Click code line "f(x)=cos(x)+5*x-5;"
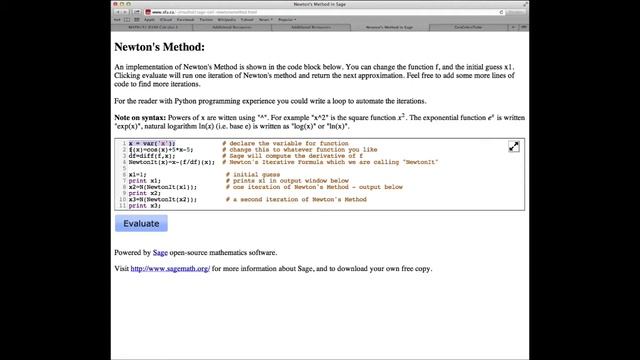This screenshot has height=360, width=640. click(x=161, y=149)
